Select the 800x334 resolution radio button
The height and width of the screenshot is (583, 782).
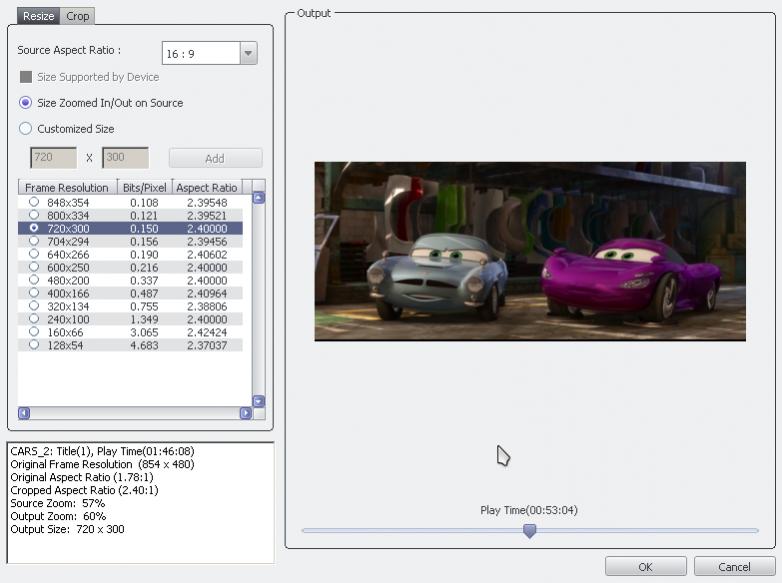(34, 215)
